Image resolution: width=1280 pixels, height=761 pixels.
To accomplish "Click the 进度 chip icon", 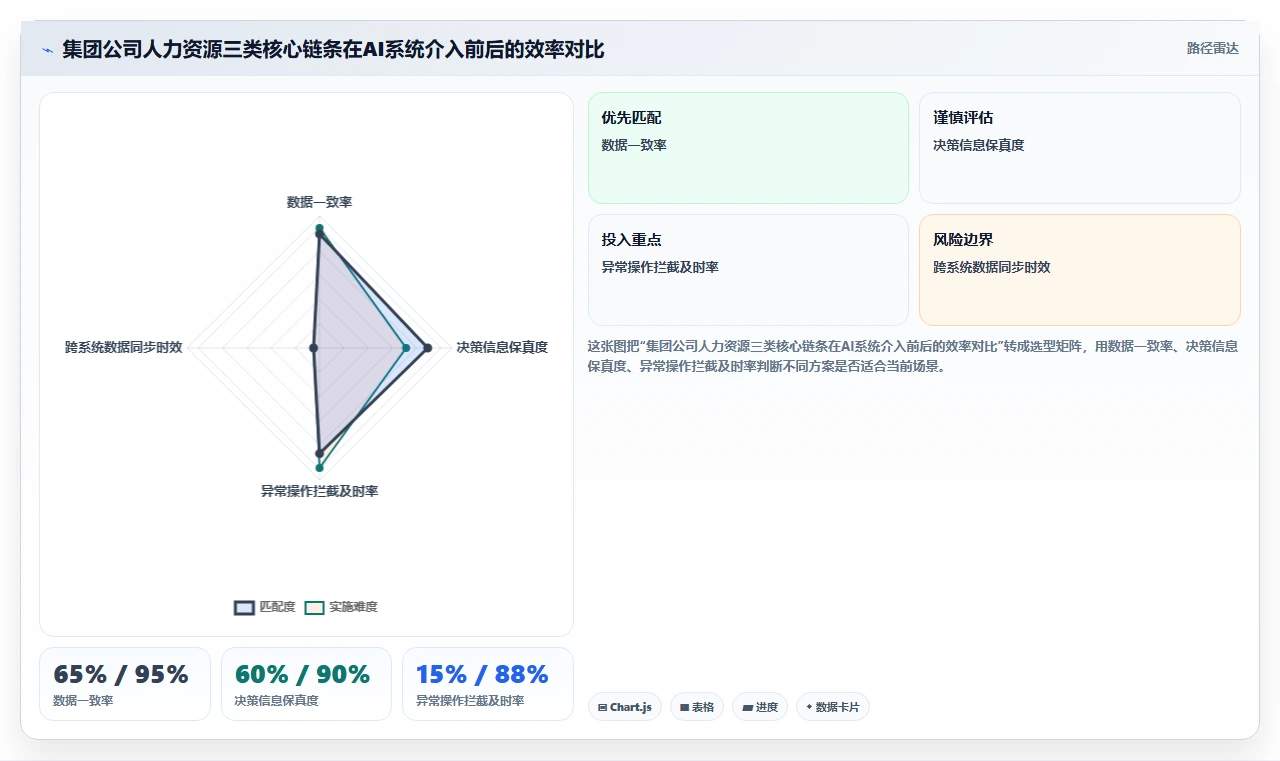I will tap(747, 707).
